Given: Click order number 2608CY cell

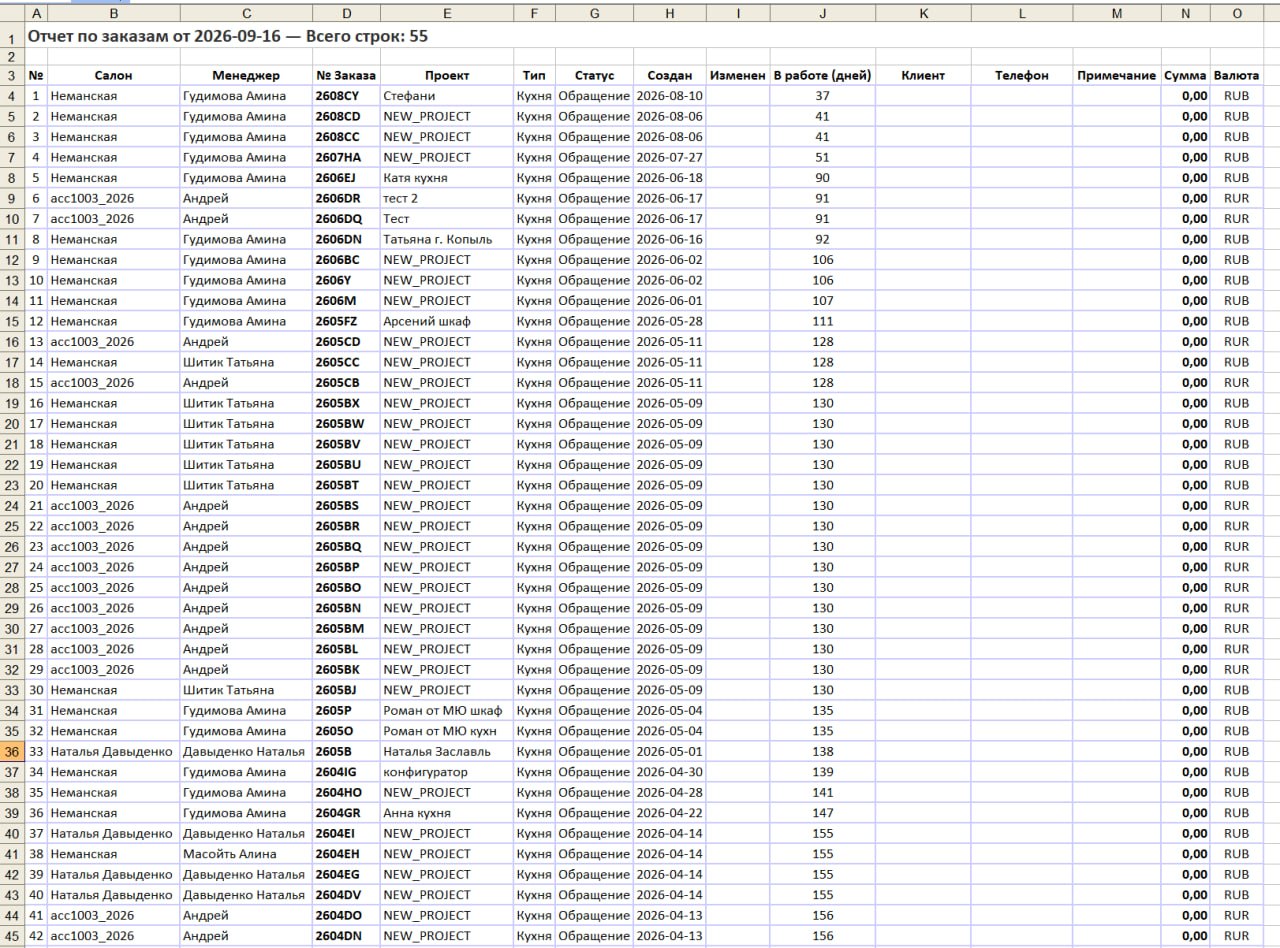Looking at the screenshot, I should (346, 96).
